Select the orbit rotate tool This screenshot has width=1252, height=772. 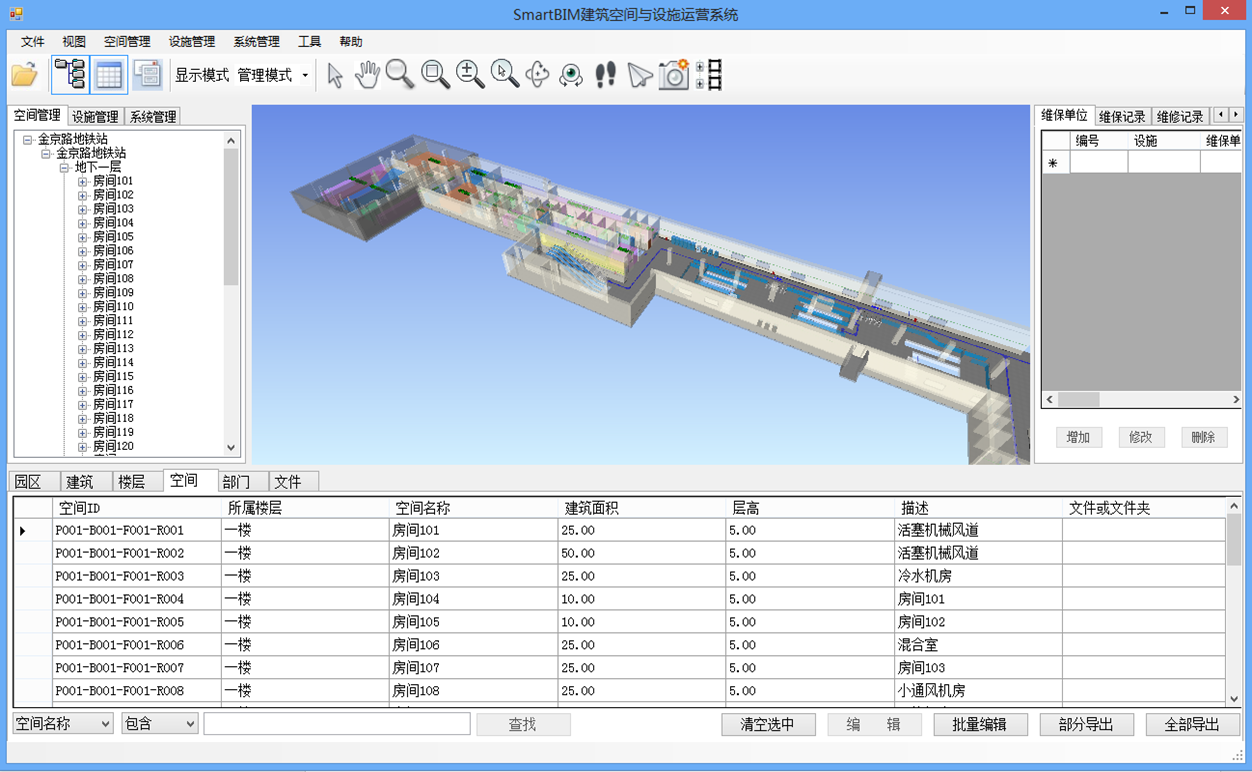point(538,75)
